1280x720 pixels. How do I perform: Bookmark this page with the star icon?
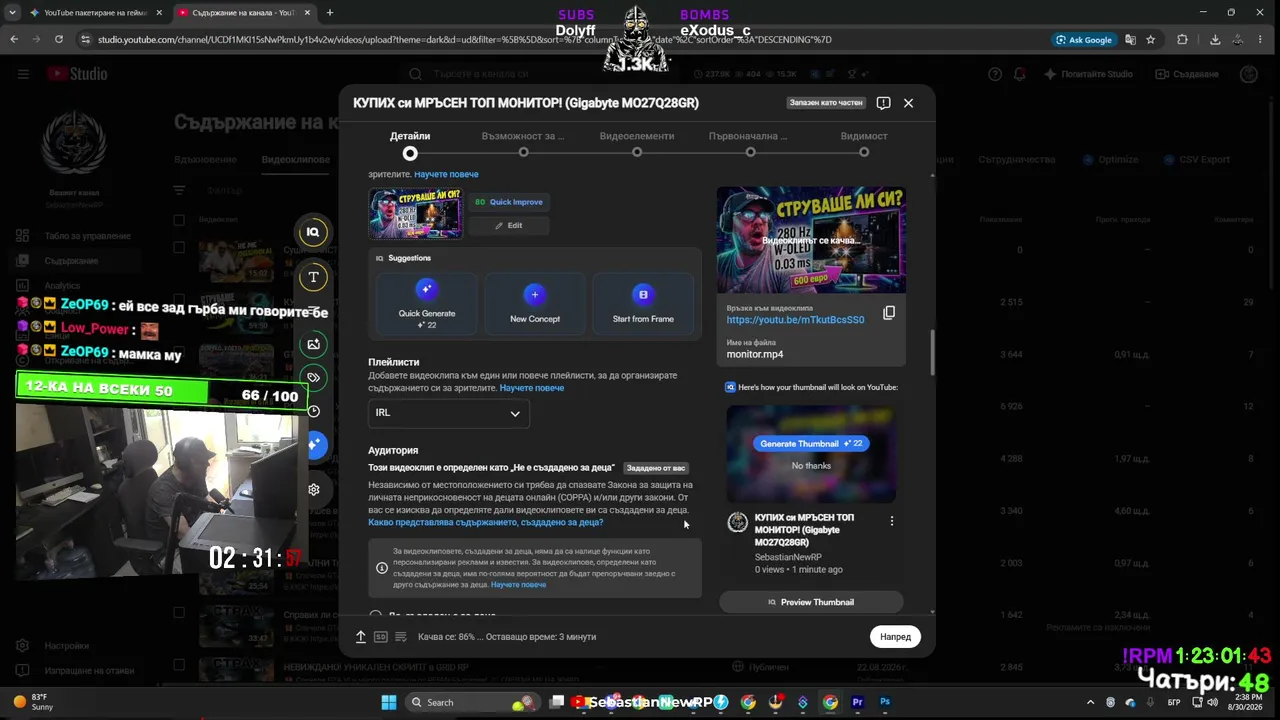coord(1151,40)
